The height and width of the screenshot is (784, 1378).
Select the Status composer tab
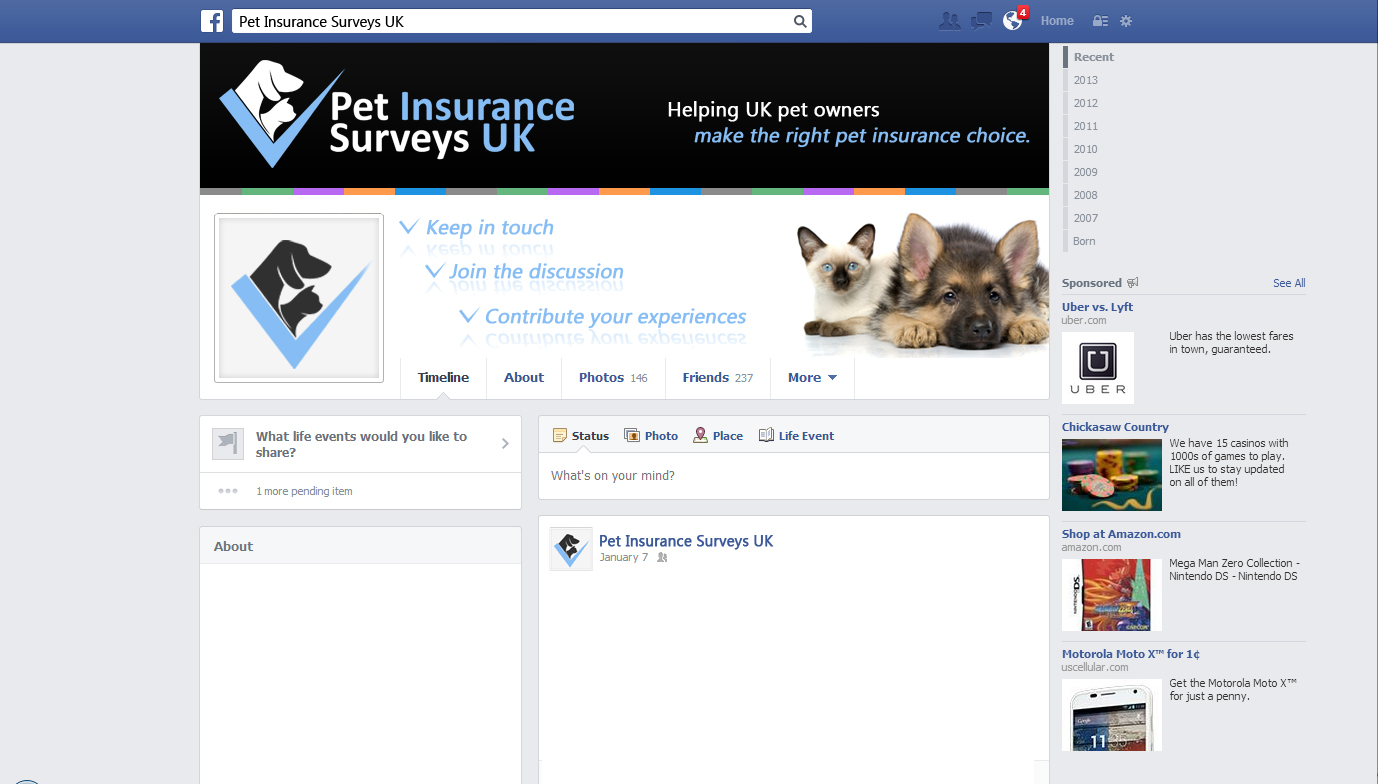(581, 436)
